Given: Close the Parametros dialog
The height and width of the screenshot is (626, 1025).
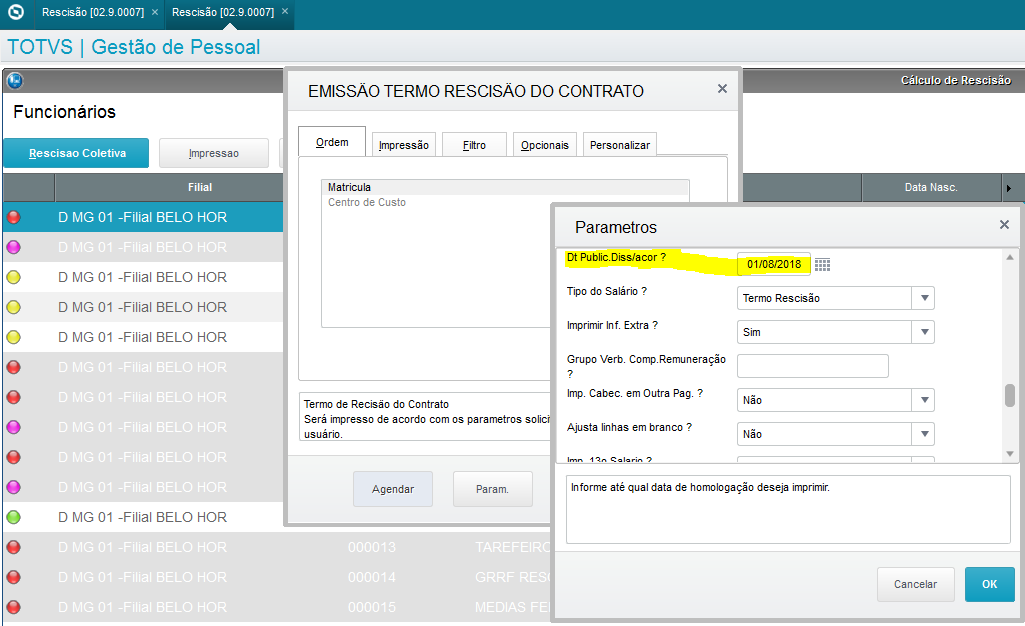Looking at the screenshot, I should 1005,225.
